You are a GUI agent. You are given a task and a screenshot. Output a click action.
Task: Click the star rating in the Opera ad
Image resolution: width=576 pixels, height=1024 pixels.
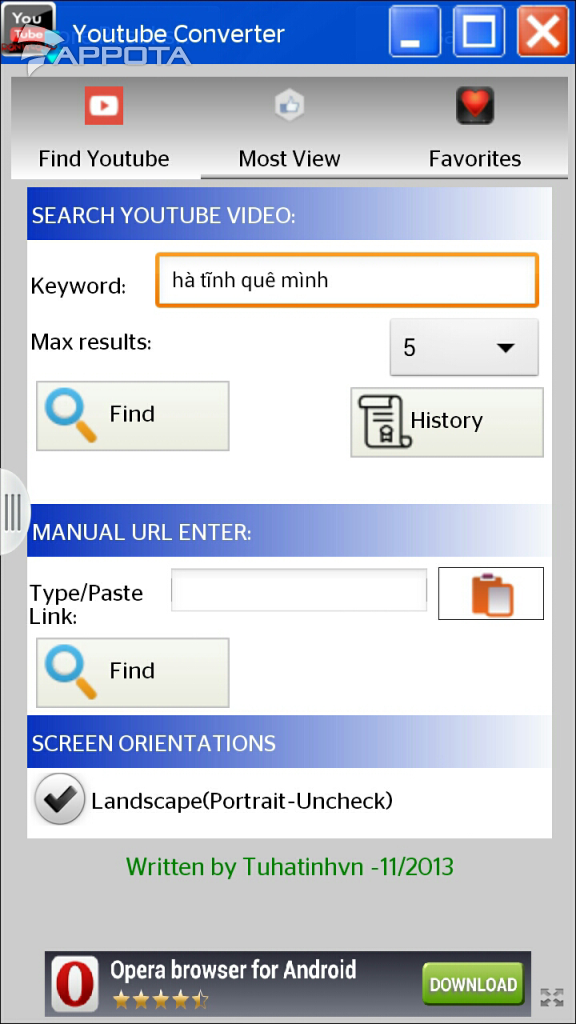point(161,1000)
